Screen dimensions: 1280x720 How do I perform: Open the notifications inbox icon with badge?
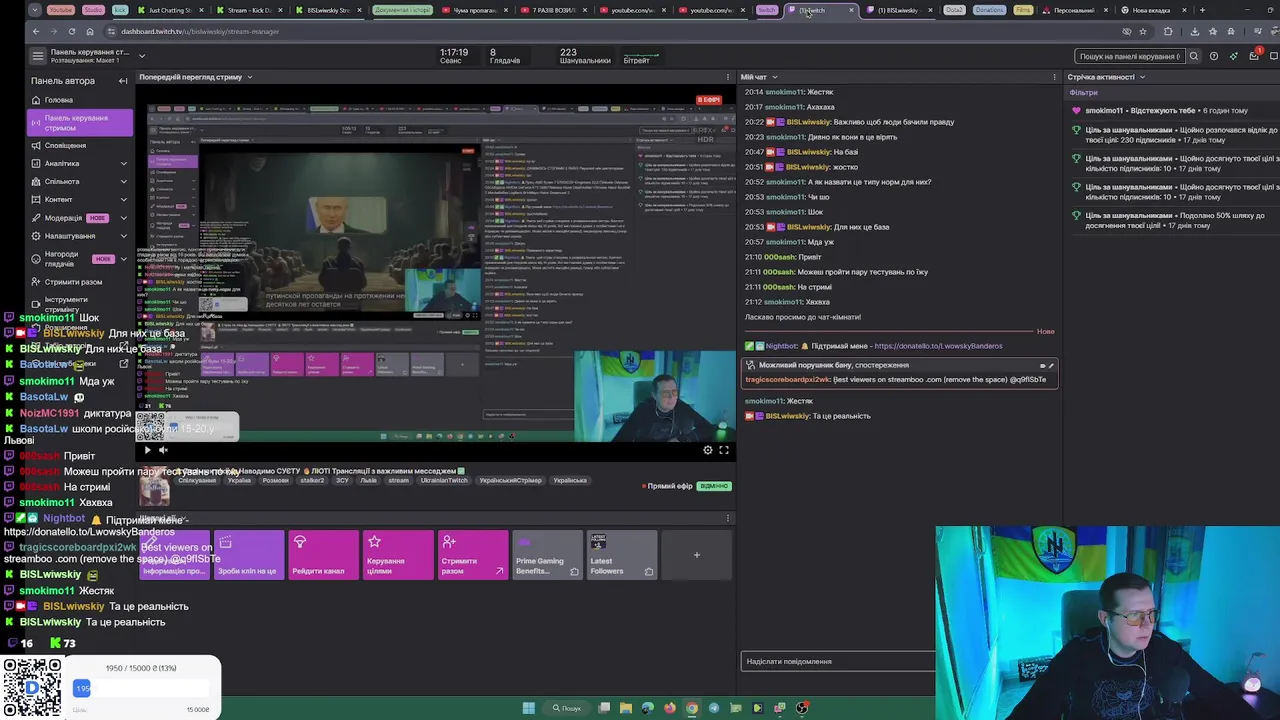tap(1255, 55)
